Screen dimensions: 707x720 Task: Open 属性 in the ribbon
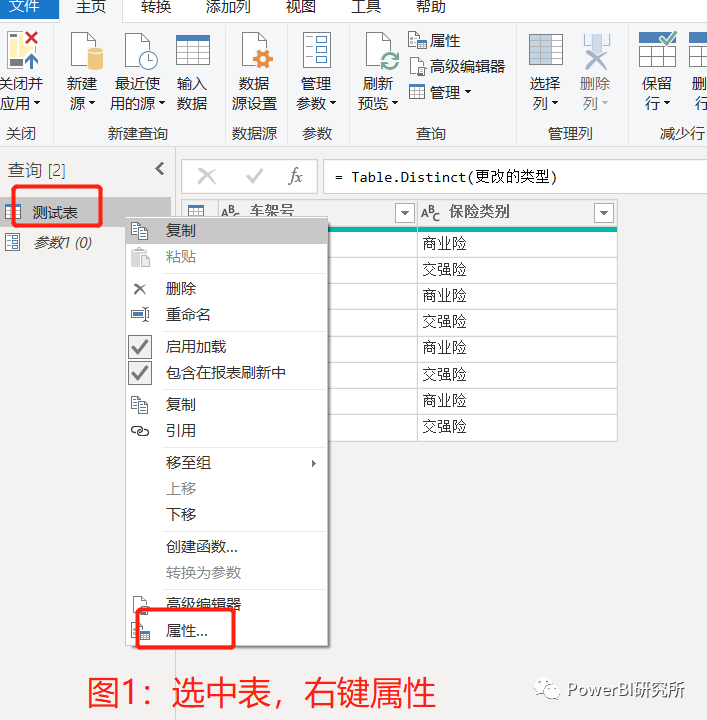click(x=434, y=40)
